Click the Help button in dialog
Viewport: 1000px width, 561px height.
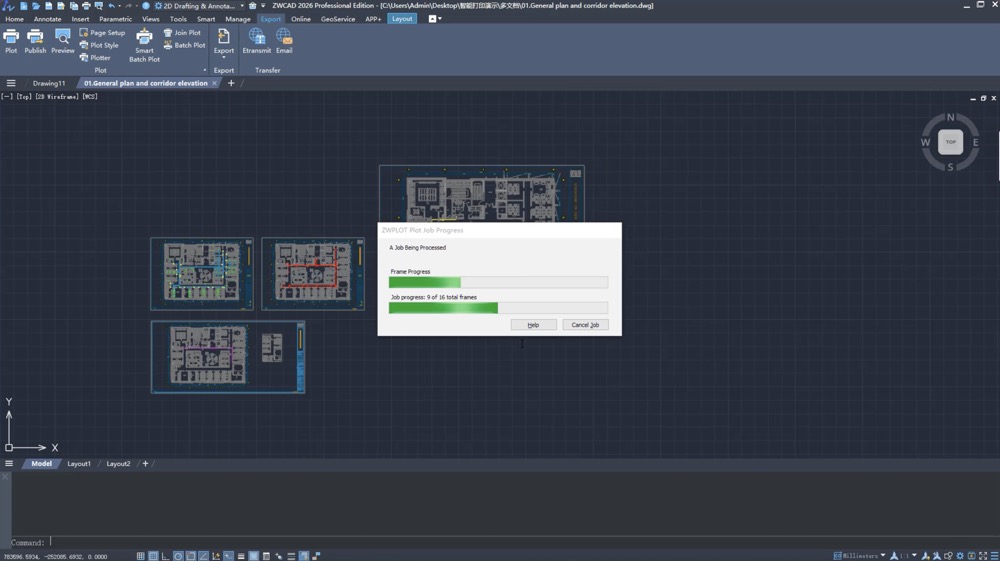533,325
